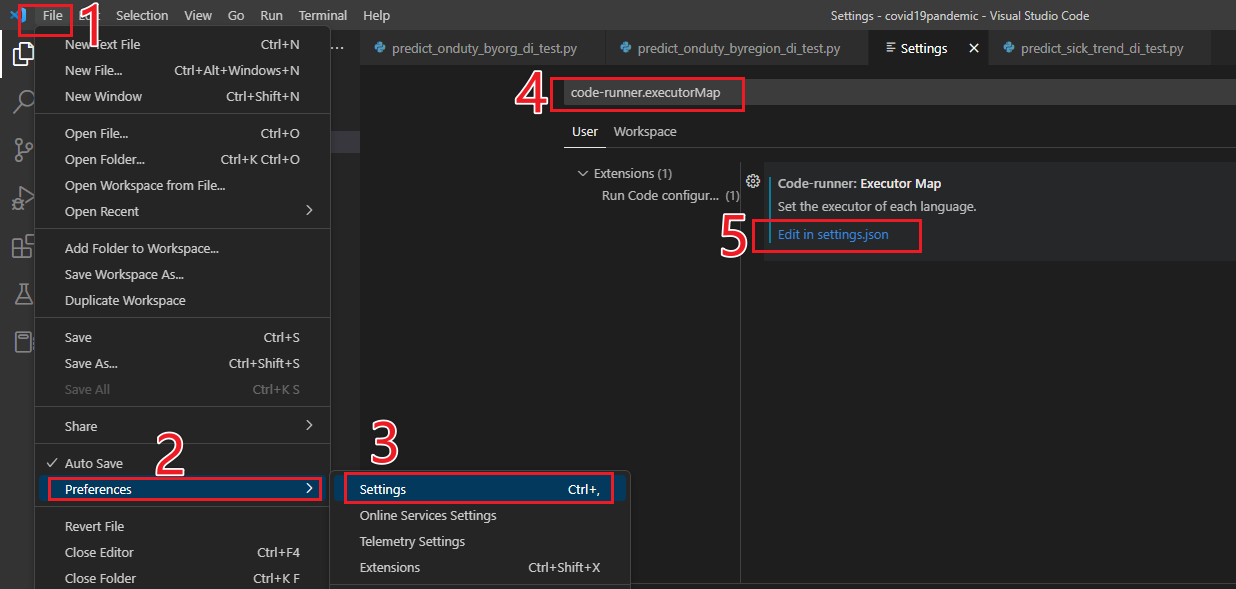Open the Extensions view in activity bar
The image size is (1236, 589).
pos(23,246)
